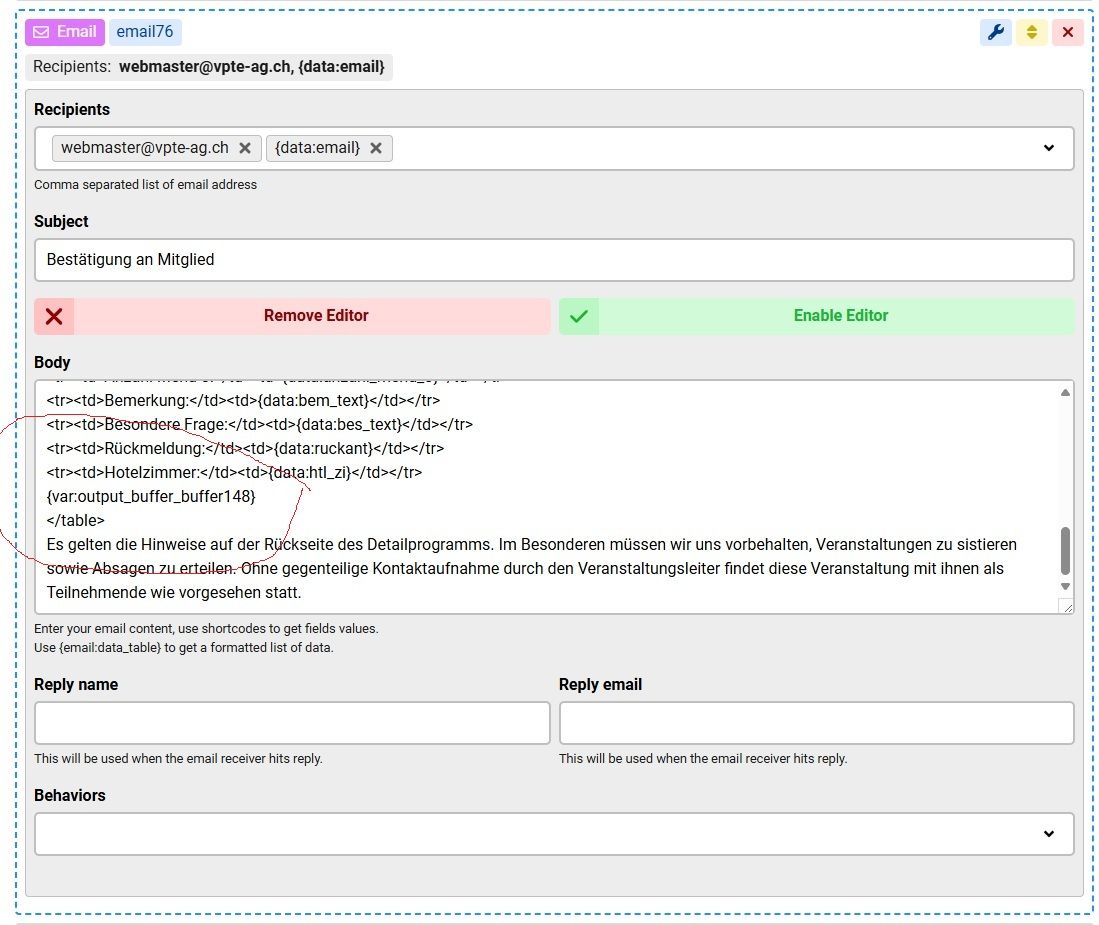
Task: Click the wrench settings icon
Action: point(995,32)
